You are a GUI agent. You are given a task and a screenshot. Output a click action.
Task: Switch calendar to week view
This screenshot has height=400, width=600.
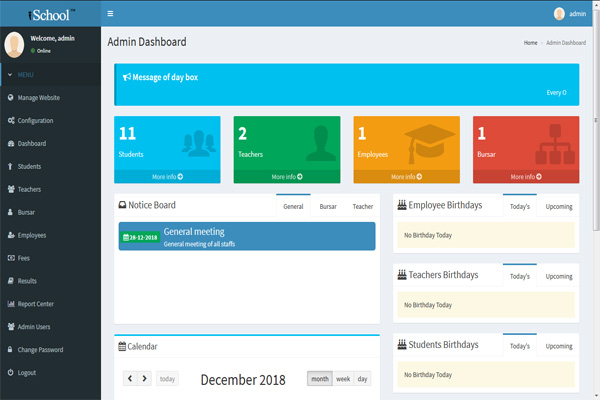coord(343,379)
